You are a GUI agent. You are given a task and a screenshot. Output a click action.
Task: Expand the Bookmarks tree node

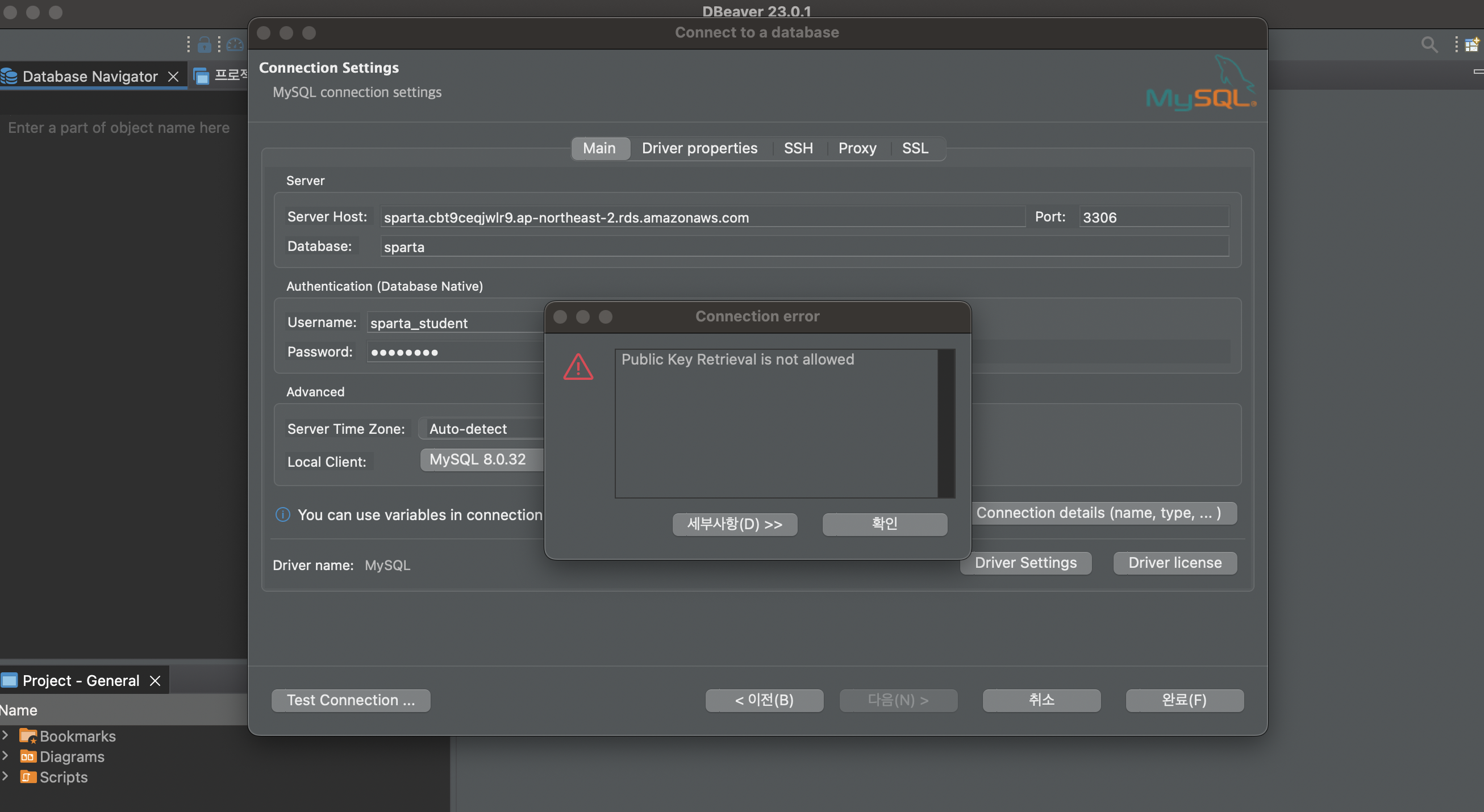click(5, 735)
